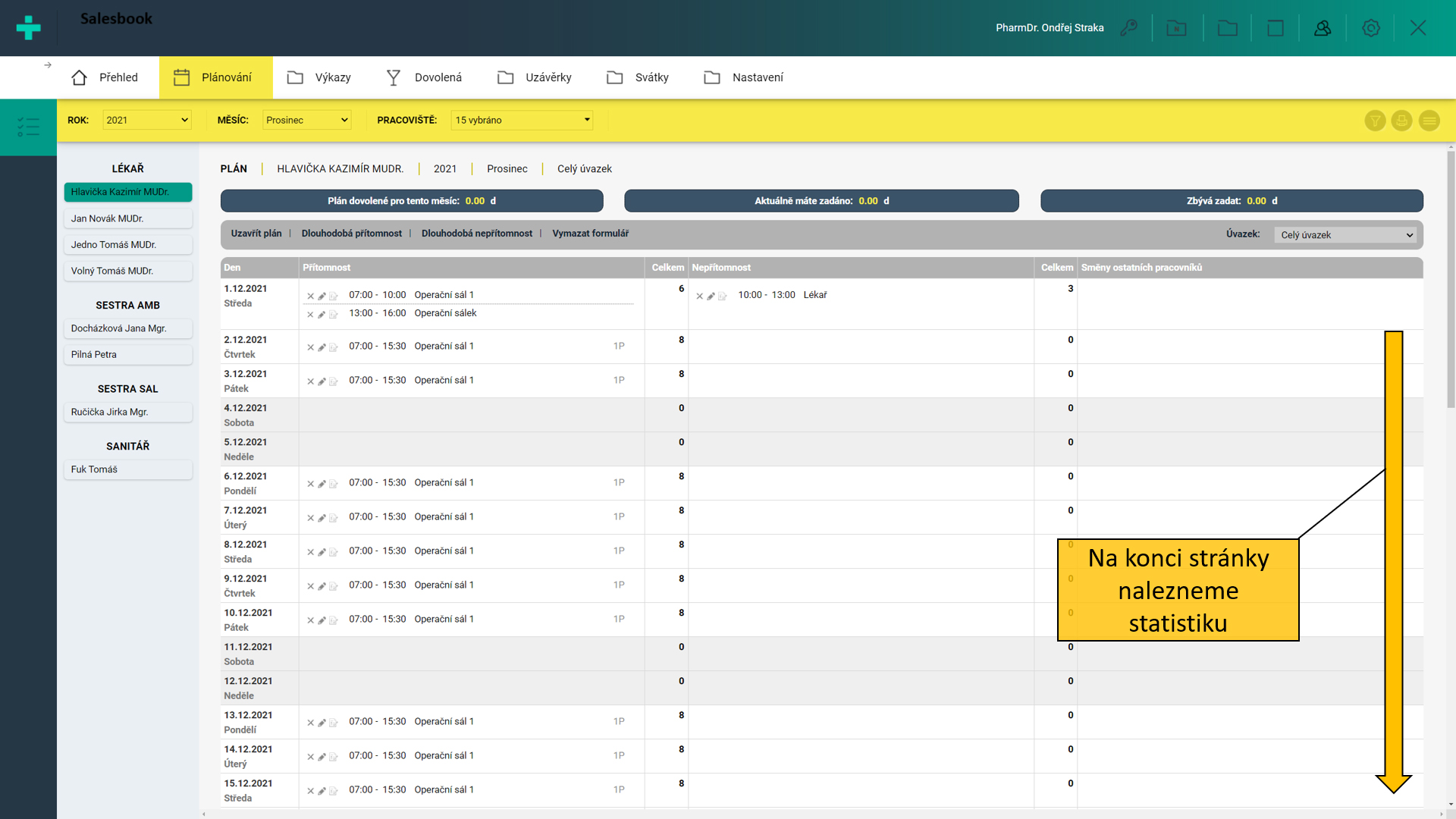Edit the 2.12.2021 shift with pencil icon
The image size is (1456, 819).
pos(322,347)
